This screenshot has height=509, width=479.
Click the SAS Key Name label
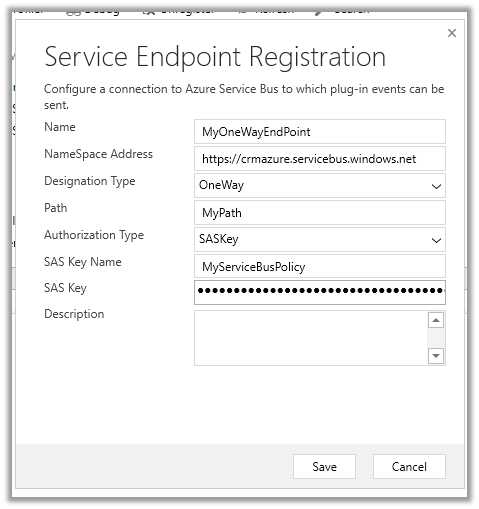coord(83,262)
